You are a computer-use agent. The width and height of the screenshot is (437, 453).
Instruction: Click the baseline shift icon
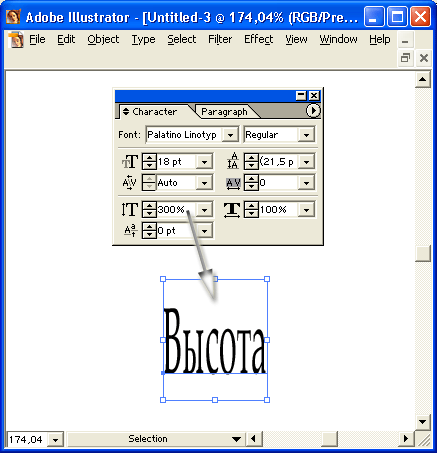click(131, 230)
